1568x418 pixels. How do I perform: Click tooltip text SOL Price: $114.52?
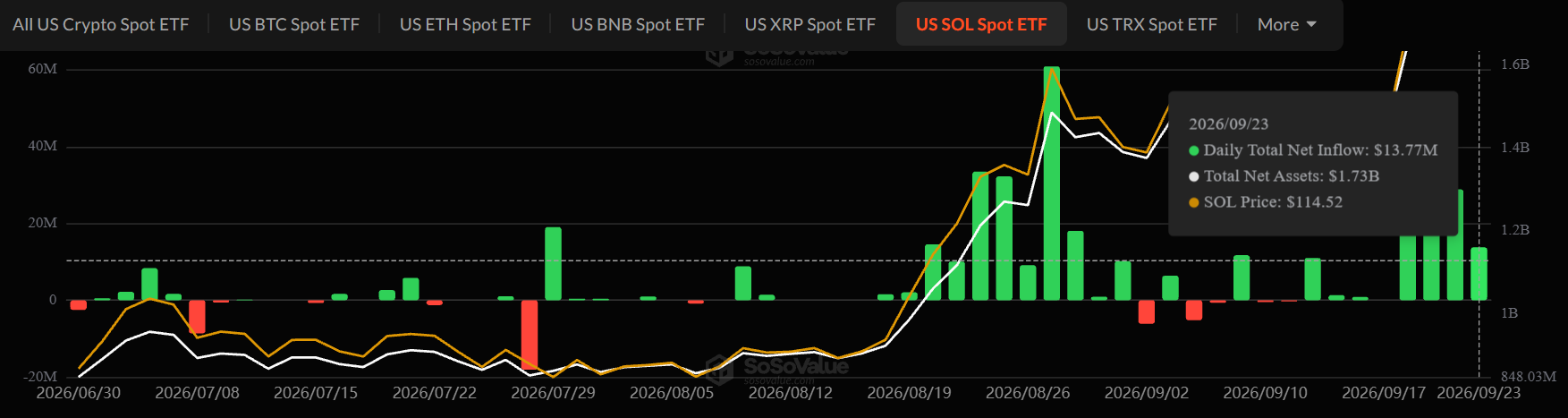tap(1273, 202)
